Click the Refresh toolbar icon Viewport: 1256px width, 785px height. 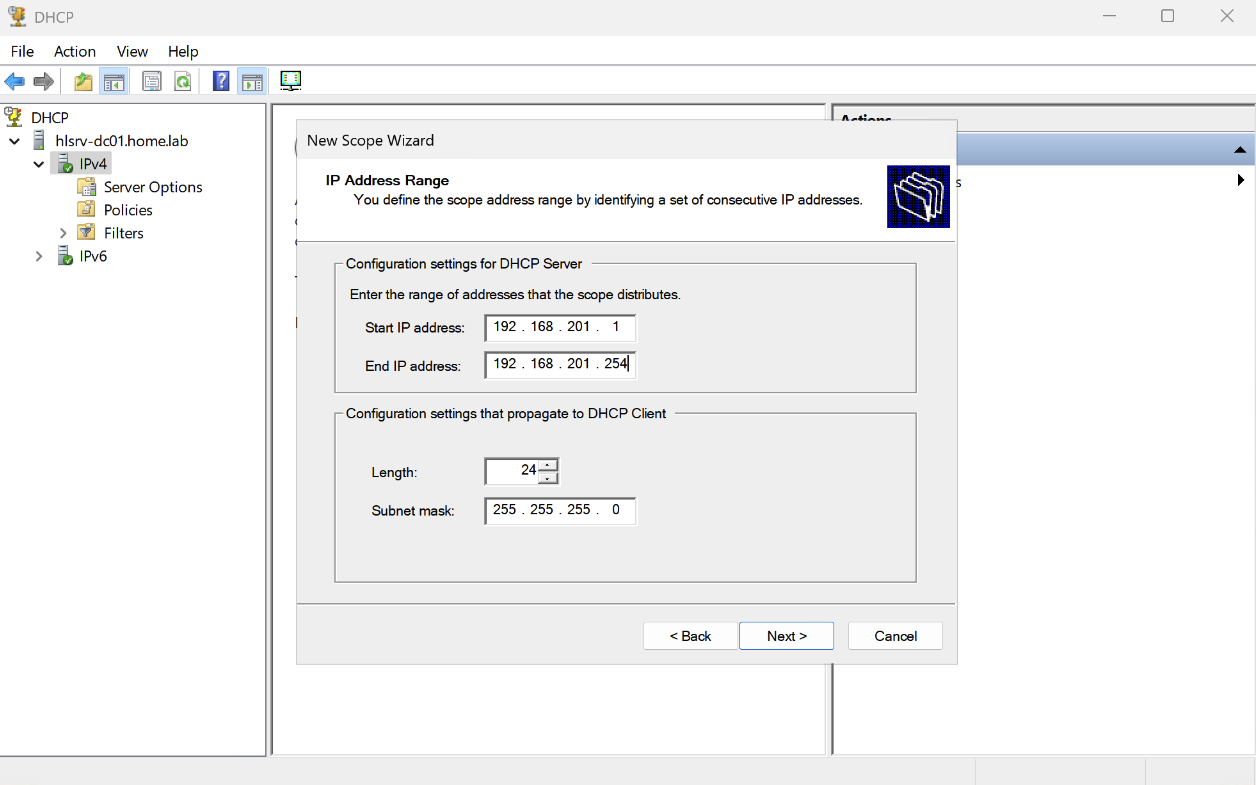click(183, 82)
